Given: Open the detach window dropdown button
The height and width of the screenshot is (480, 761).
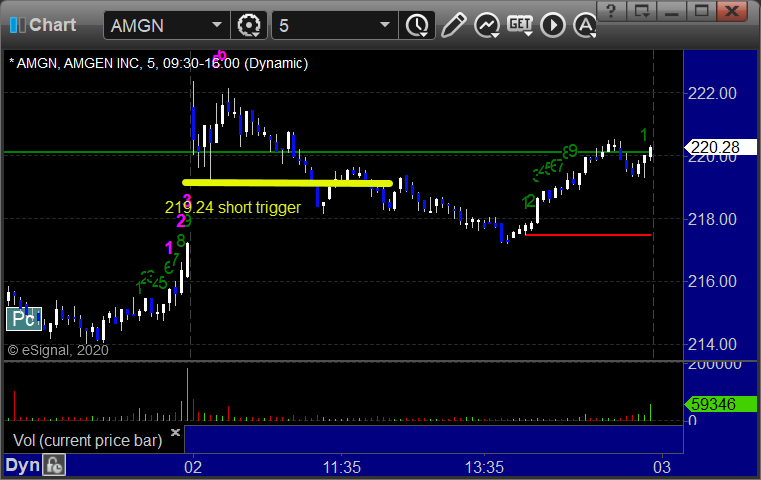Looking at the screenshot, I should pos(642,11).
